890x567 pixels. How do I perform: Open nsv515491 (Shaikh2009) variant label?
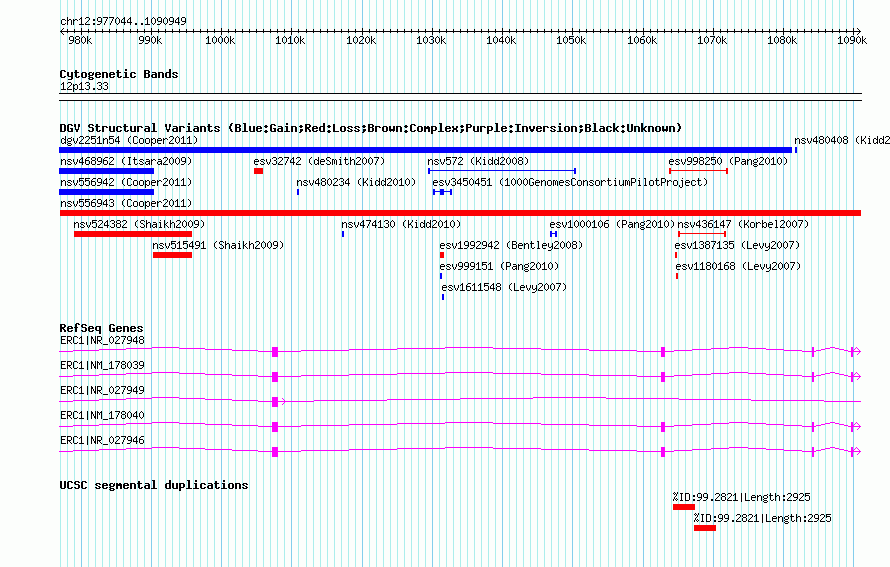pos(218,245)
